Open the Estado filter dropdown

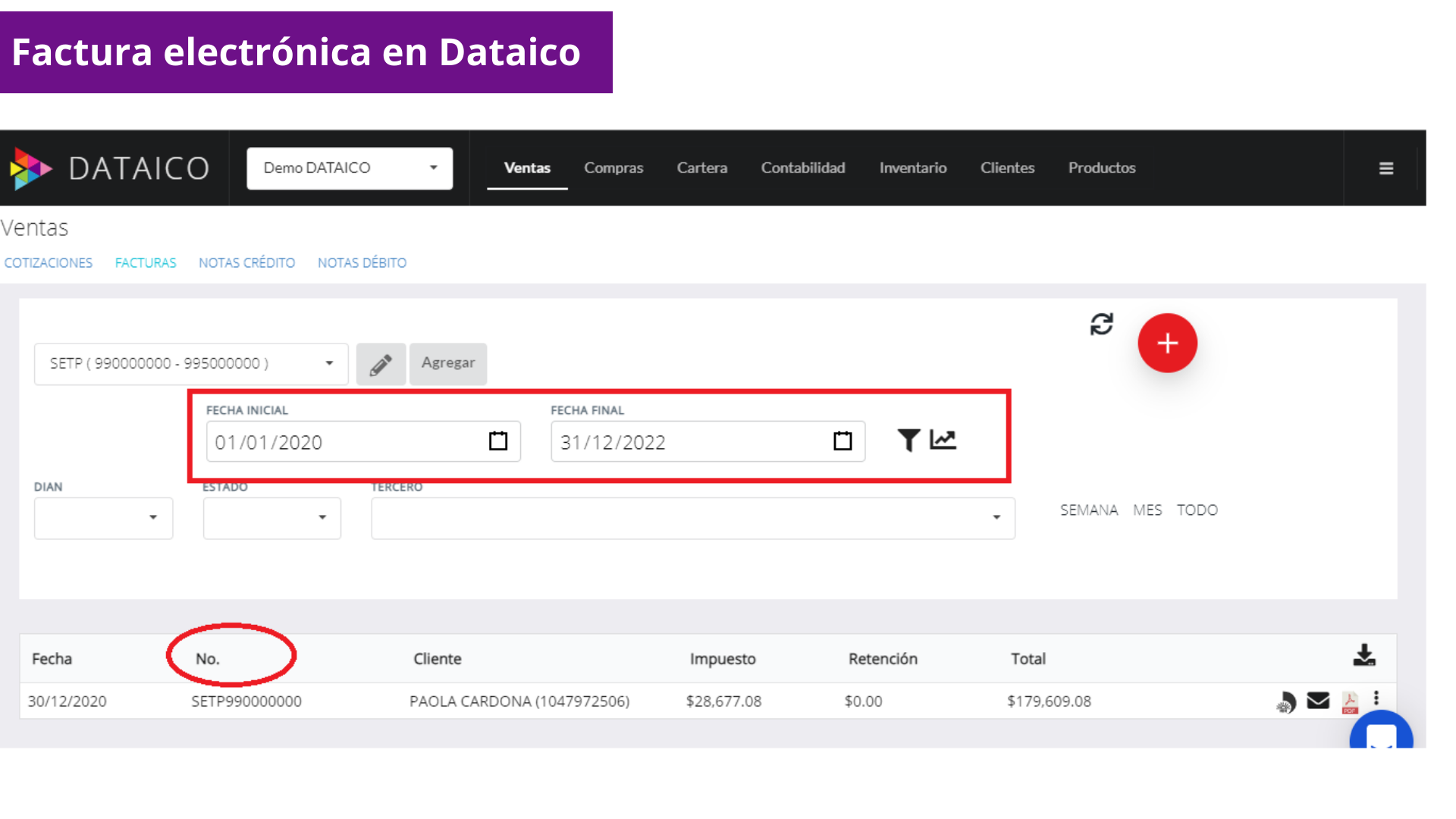tap(271, 518)
